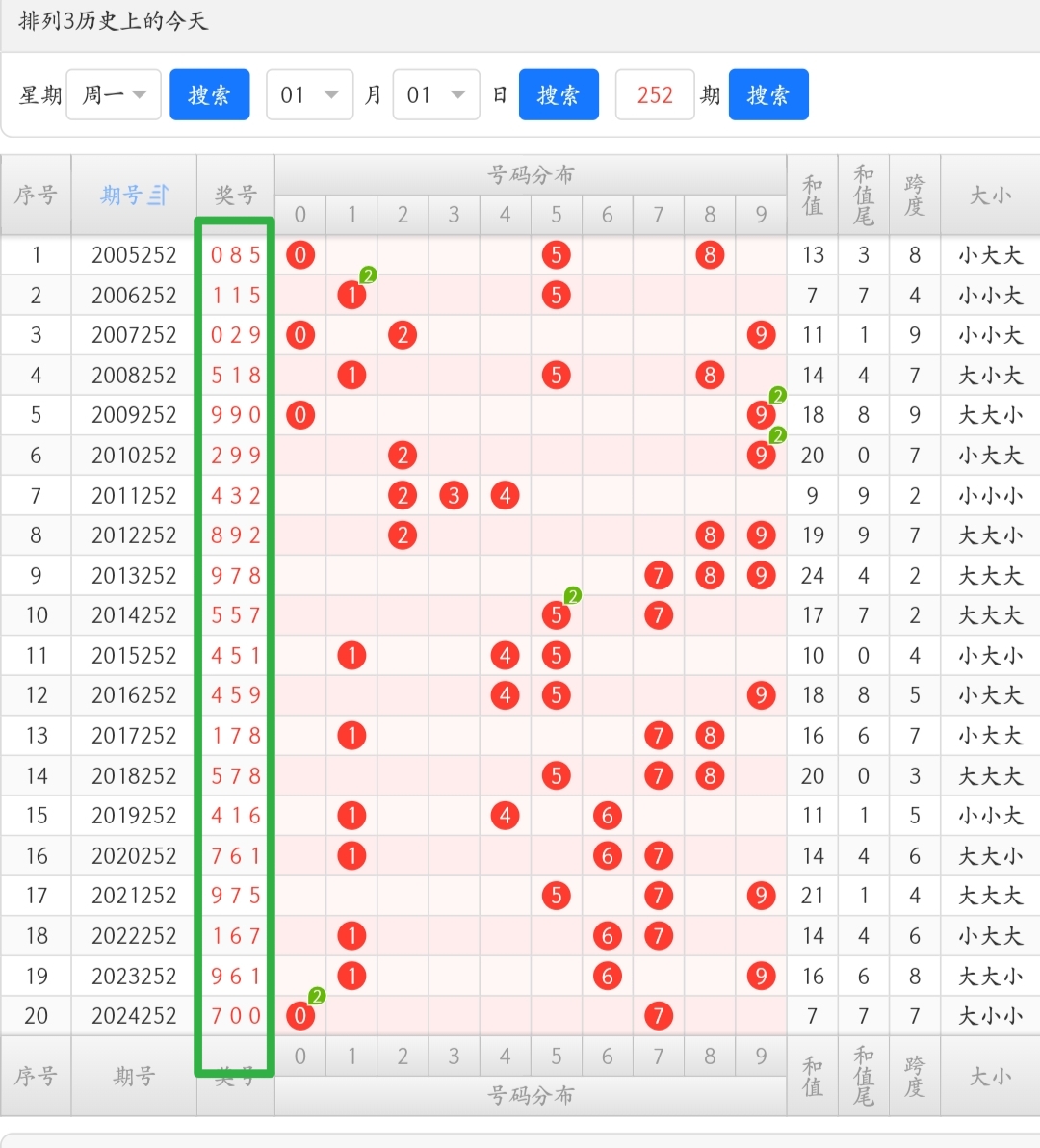Click red ball 7 in row 2024252
The height and width of the screenshot is (1148, 1040).
659,1015
